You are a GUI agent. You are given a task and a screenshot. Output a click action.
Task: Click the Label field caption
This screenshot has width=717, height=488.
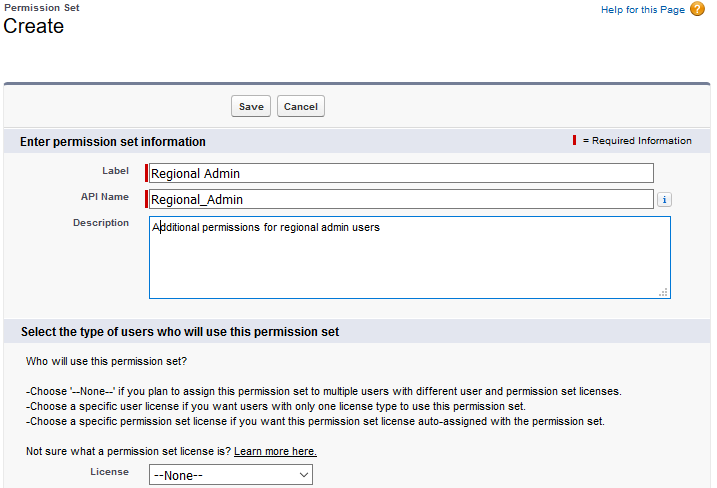[x=115, y=171]
